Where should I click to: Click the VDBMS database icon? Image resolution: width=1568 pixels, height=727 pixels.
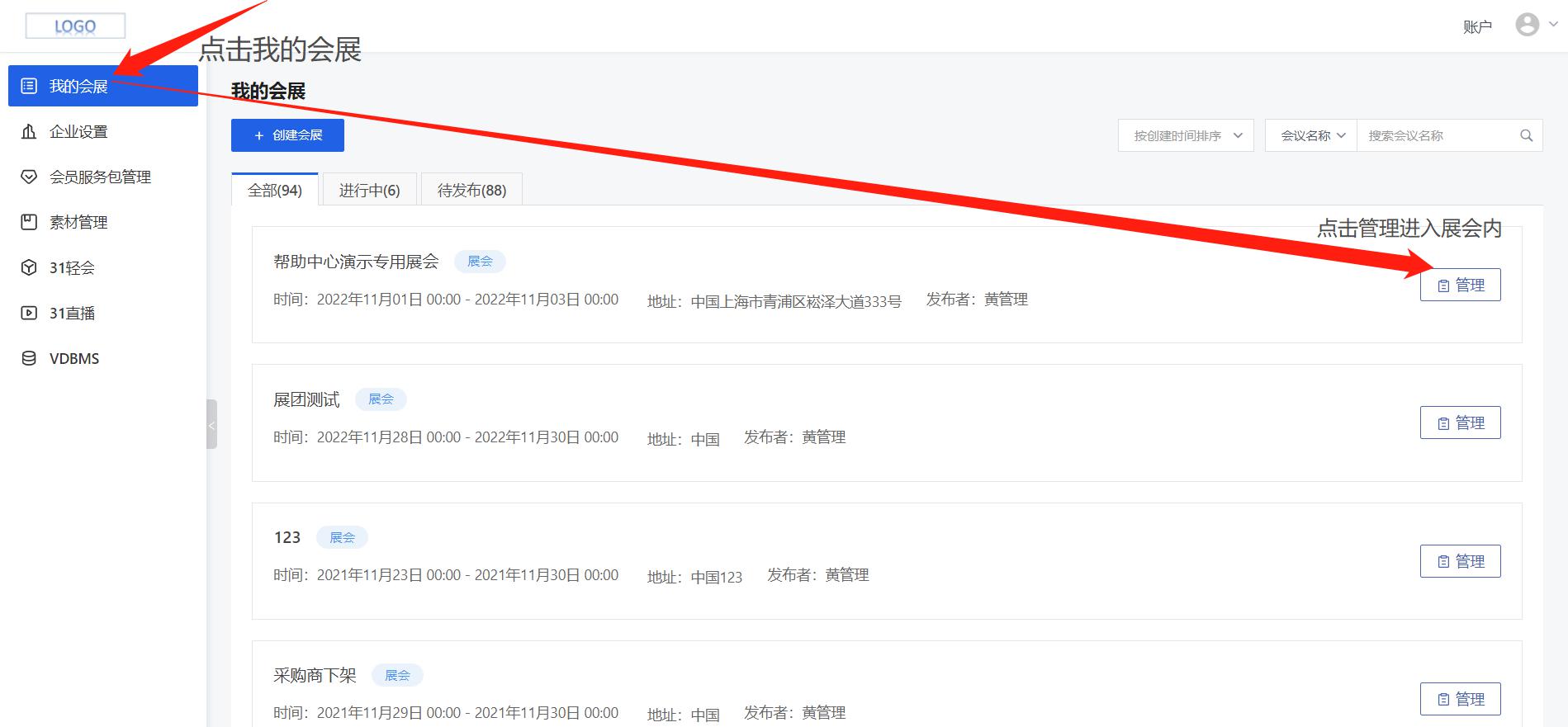[x=29, y=358]
